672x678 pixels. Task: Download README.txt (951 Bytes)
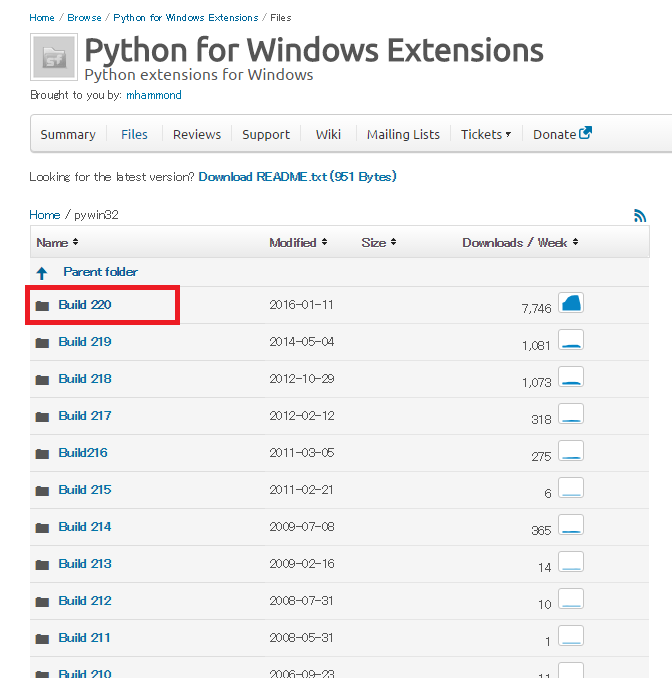[x=298, y=177]
